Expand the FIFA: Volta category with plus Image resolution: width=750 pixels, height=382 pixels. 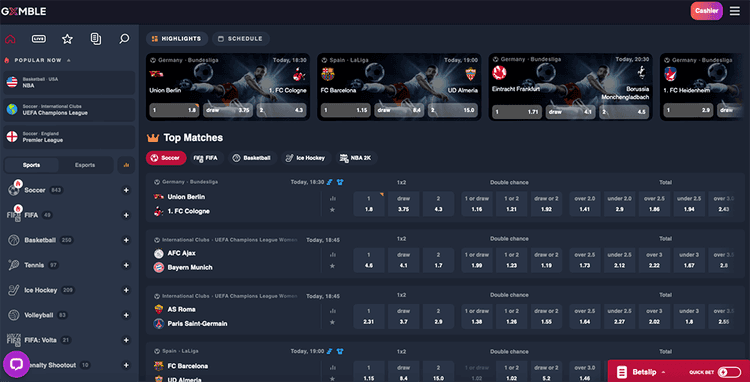(x=126, y=340)
